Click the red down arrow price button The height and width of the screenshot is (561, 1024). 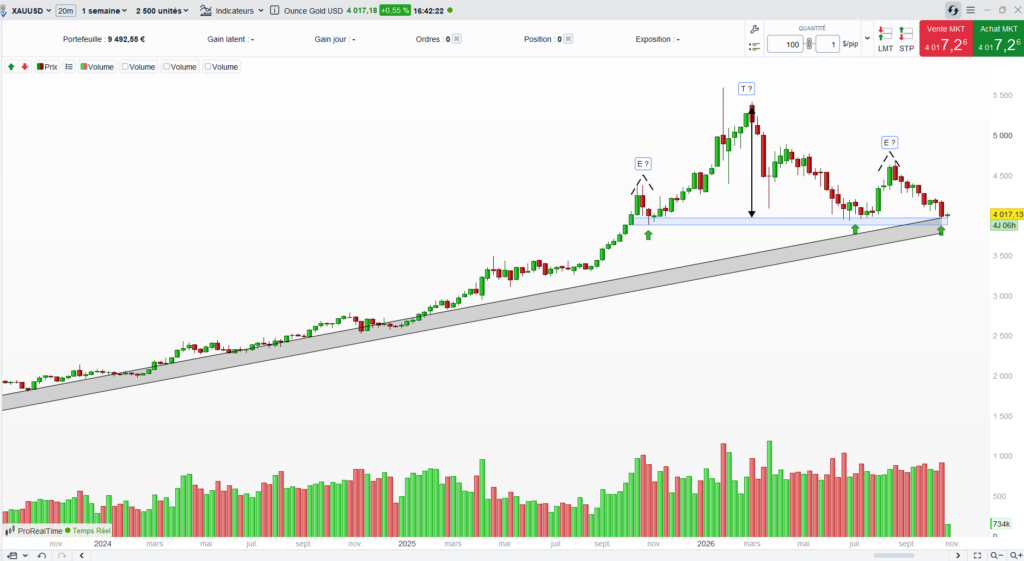[25, 67]
